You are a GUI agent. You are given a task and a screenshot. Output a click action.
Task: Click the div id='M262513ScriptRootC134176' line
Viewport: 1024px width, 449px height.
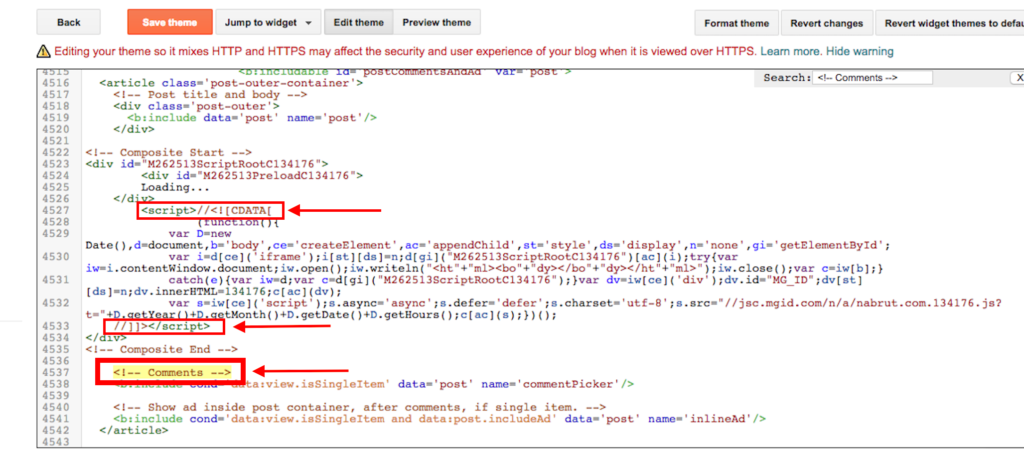tap(207, 164)
